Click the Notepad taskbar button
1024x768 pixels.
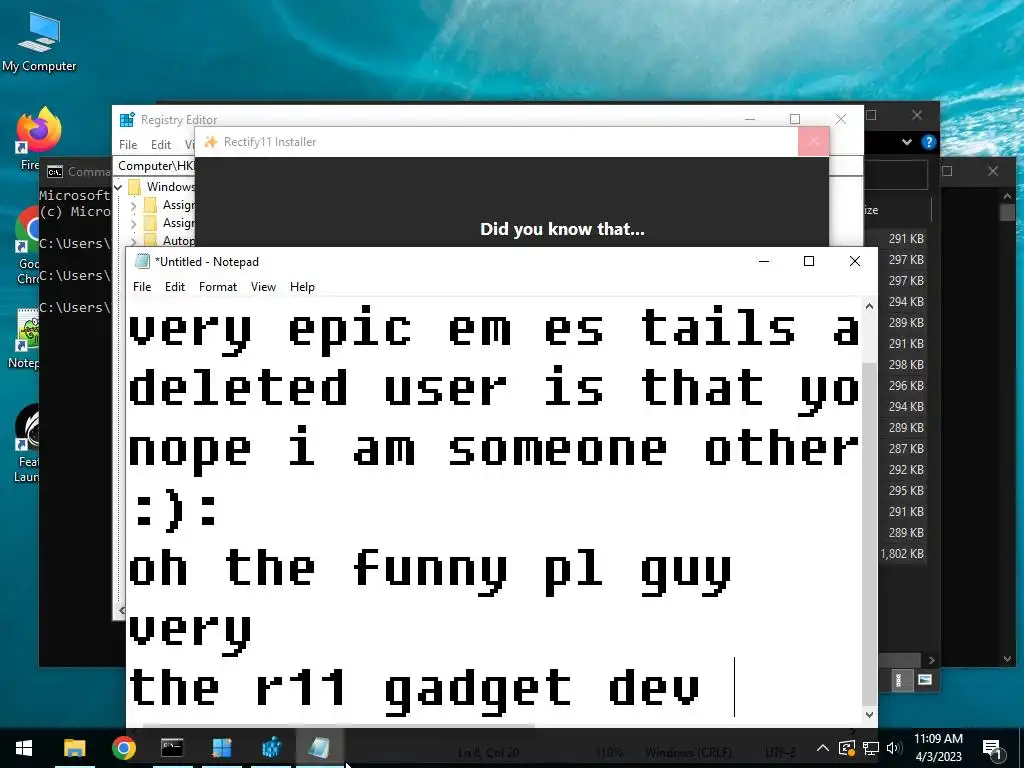point(319,748)
